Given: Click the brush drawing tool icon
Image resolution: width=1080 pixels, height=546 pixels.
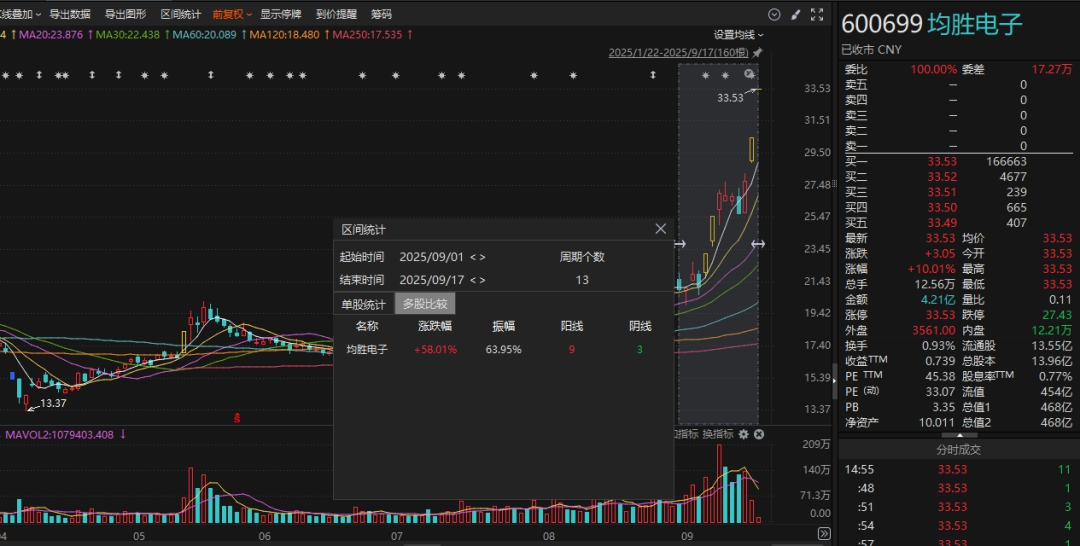Looking at the screenshot, I should 796,14.
